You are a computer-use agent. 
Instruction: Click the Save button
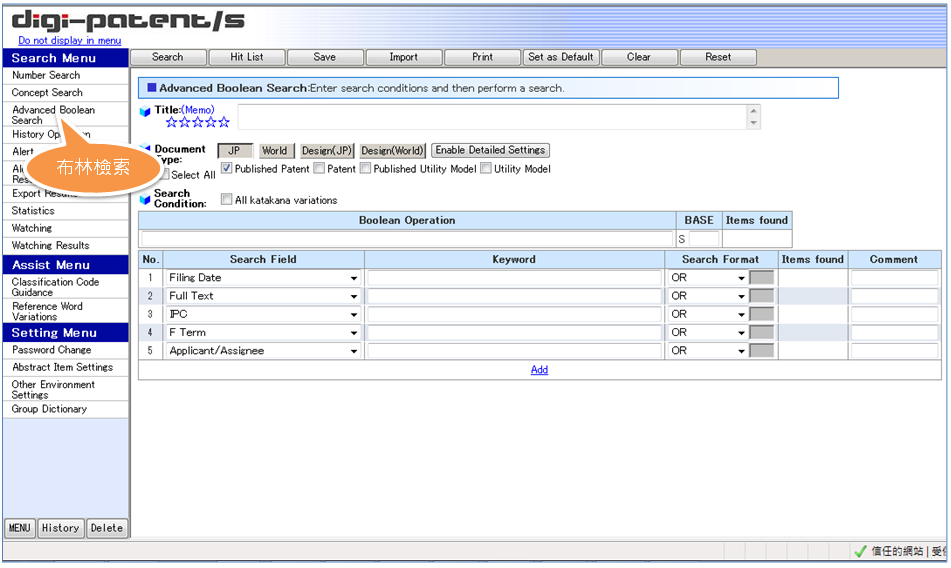[x=324, y=57]
